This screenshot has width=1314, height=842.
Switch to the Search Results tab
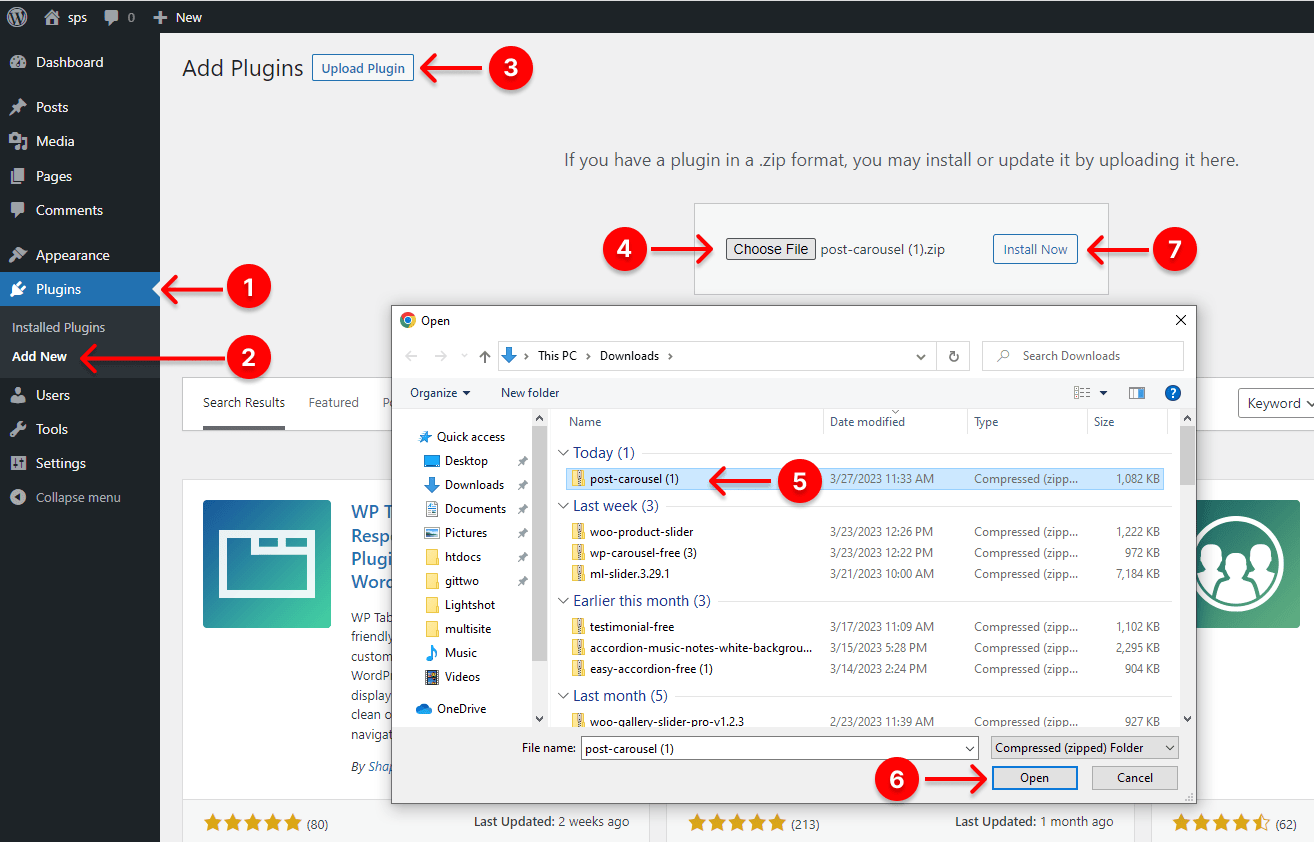244,402
